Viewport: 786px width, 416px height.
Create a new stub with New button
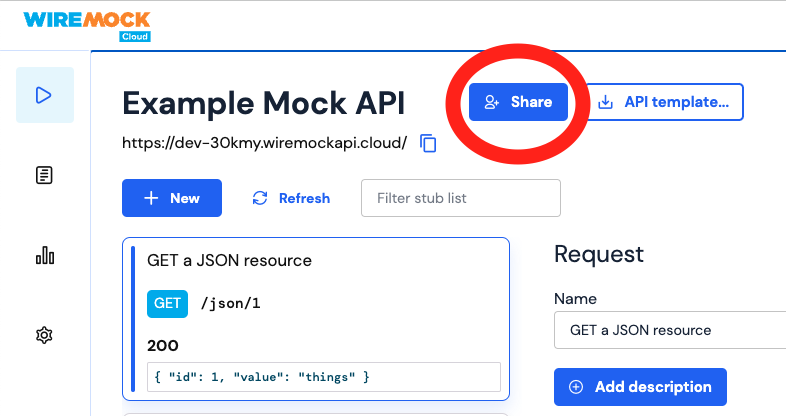pos(172,198)
